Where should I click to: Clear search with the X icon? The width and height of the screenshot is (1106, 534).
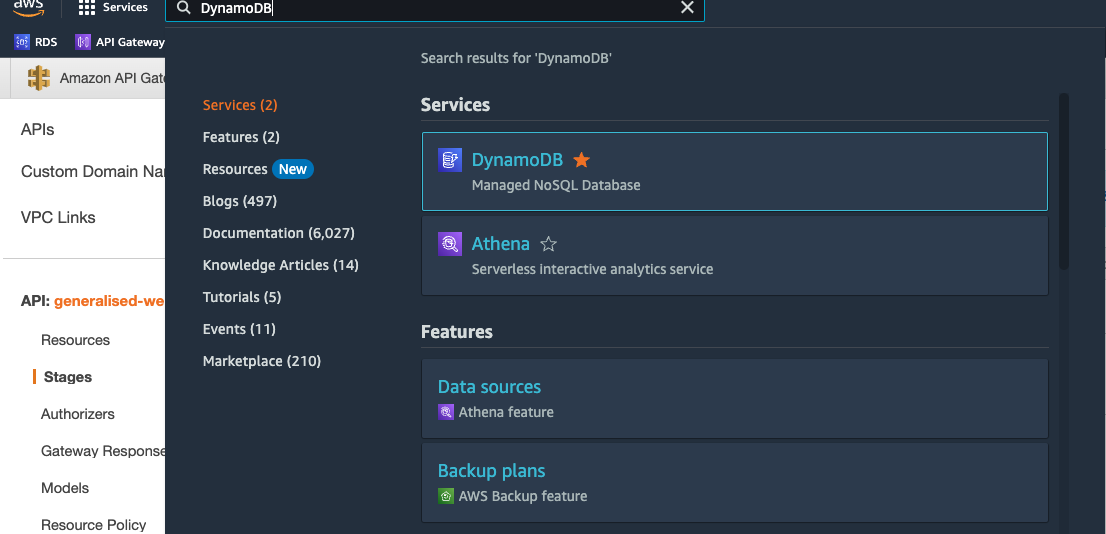(687, 8)
